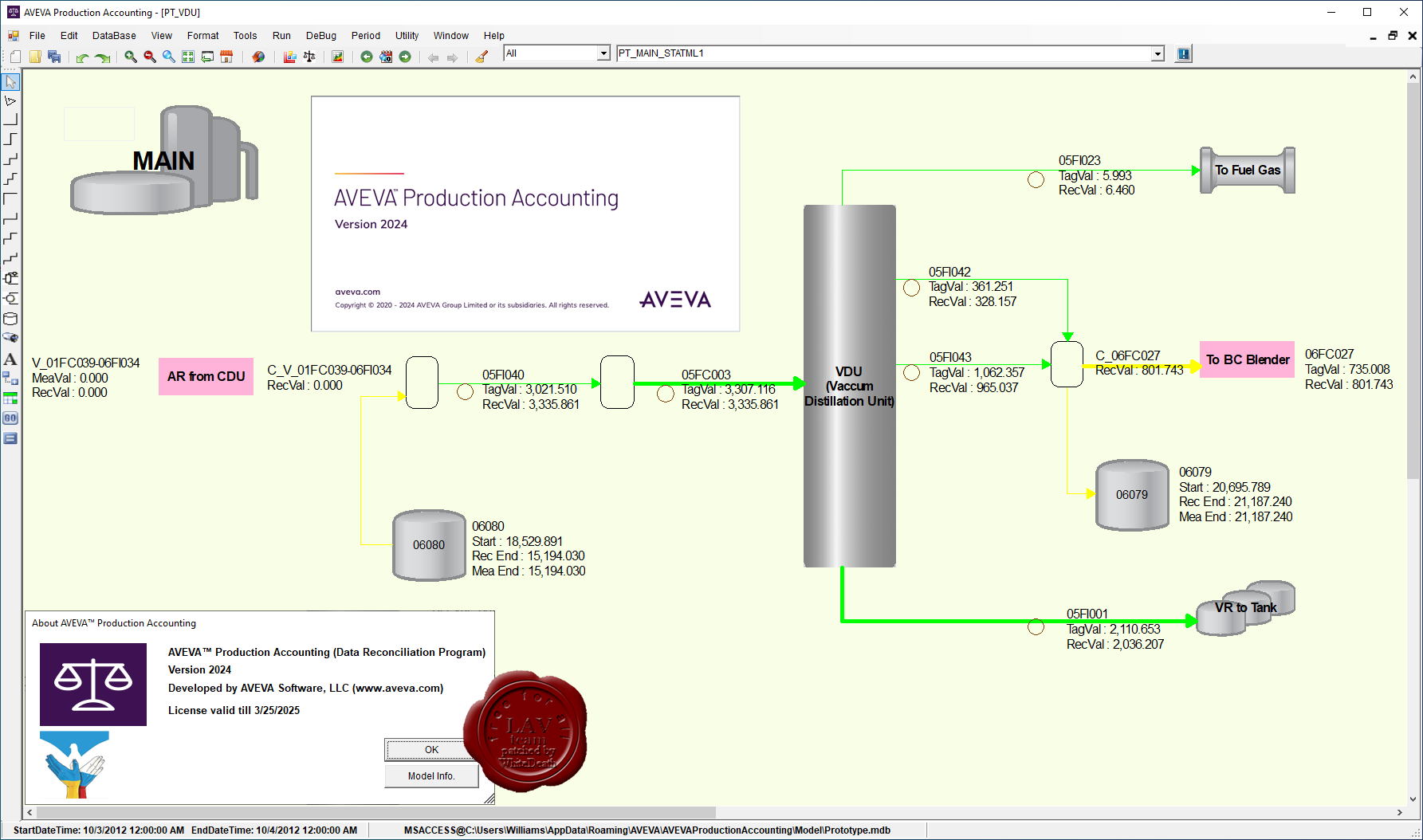
Task: Select the pointer arrow tool
Action: 11,82
